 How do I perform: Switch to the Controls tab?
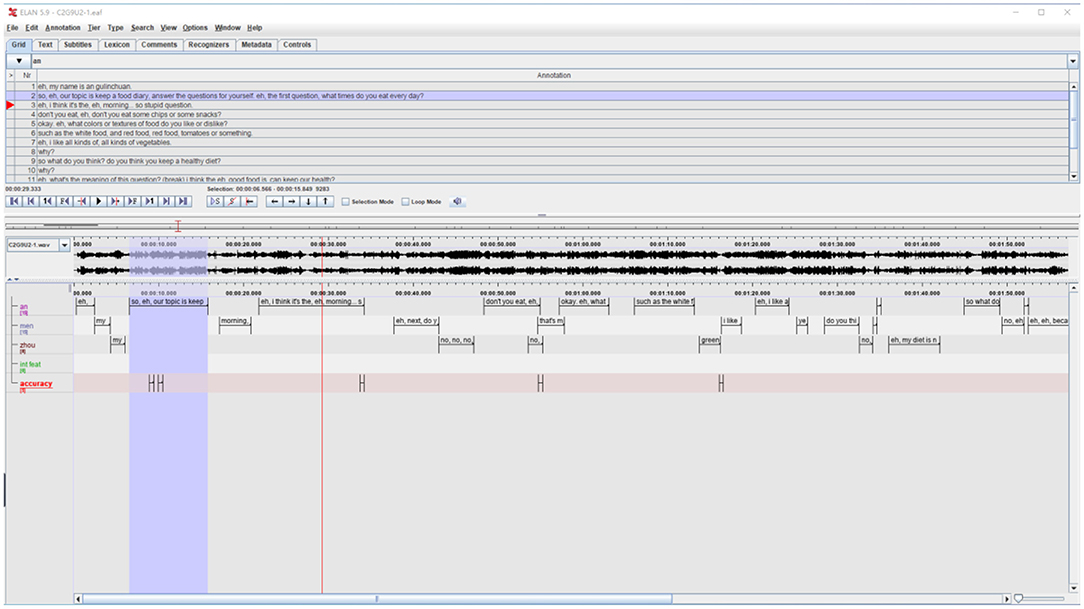pyautogui.click(x=297, y=44)
